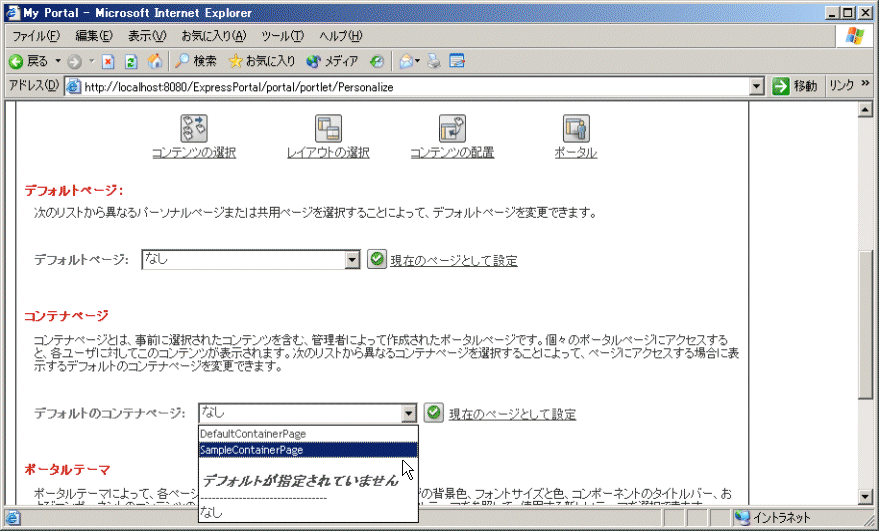Click the red ポータルテーマ heading

tap(67, 470)
